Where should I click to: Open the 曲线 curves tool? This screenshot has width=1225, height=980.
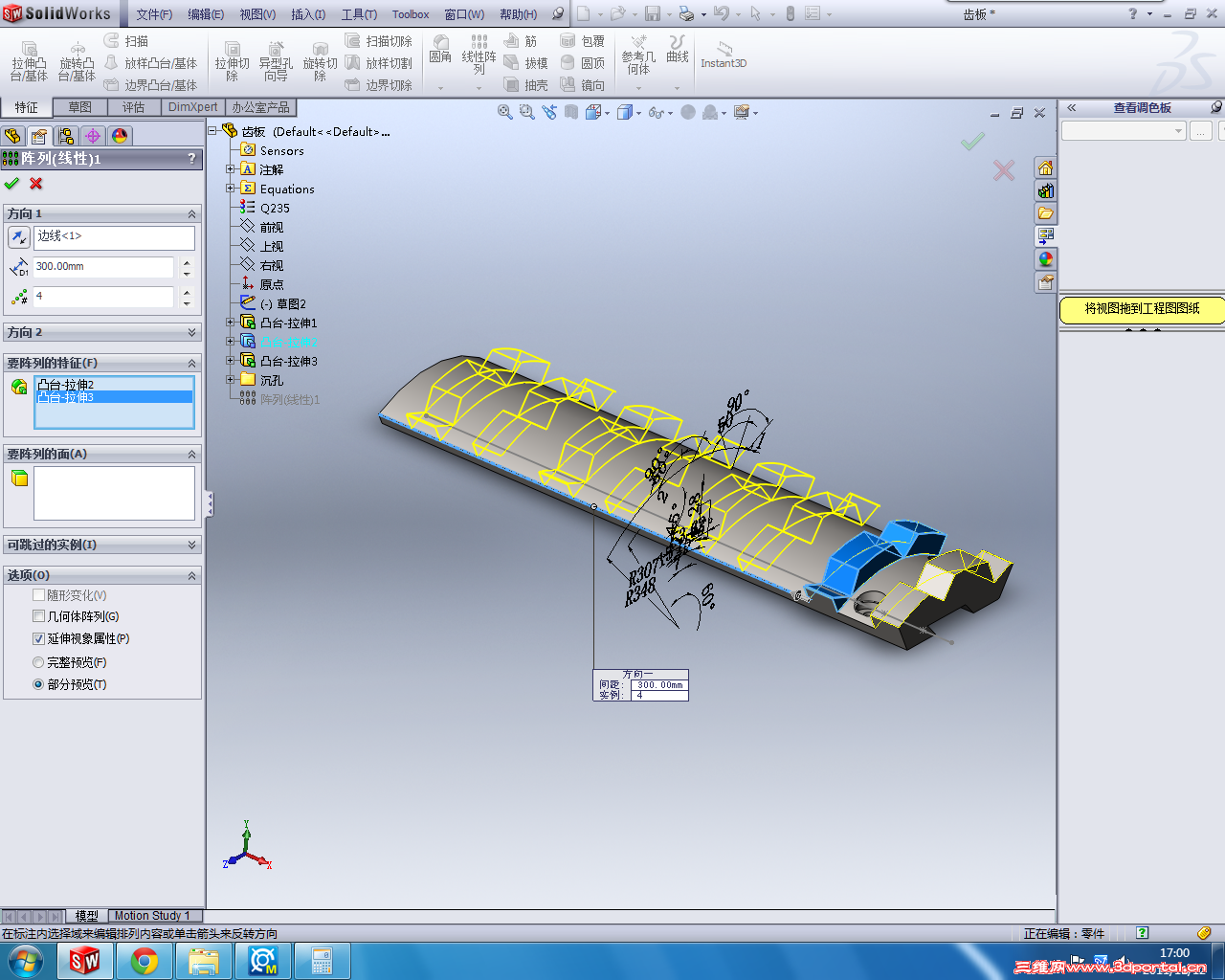tap(678, 50)
